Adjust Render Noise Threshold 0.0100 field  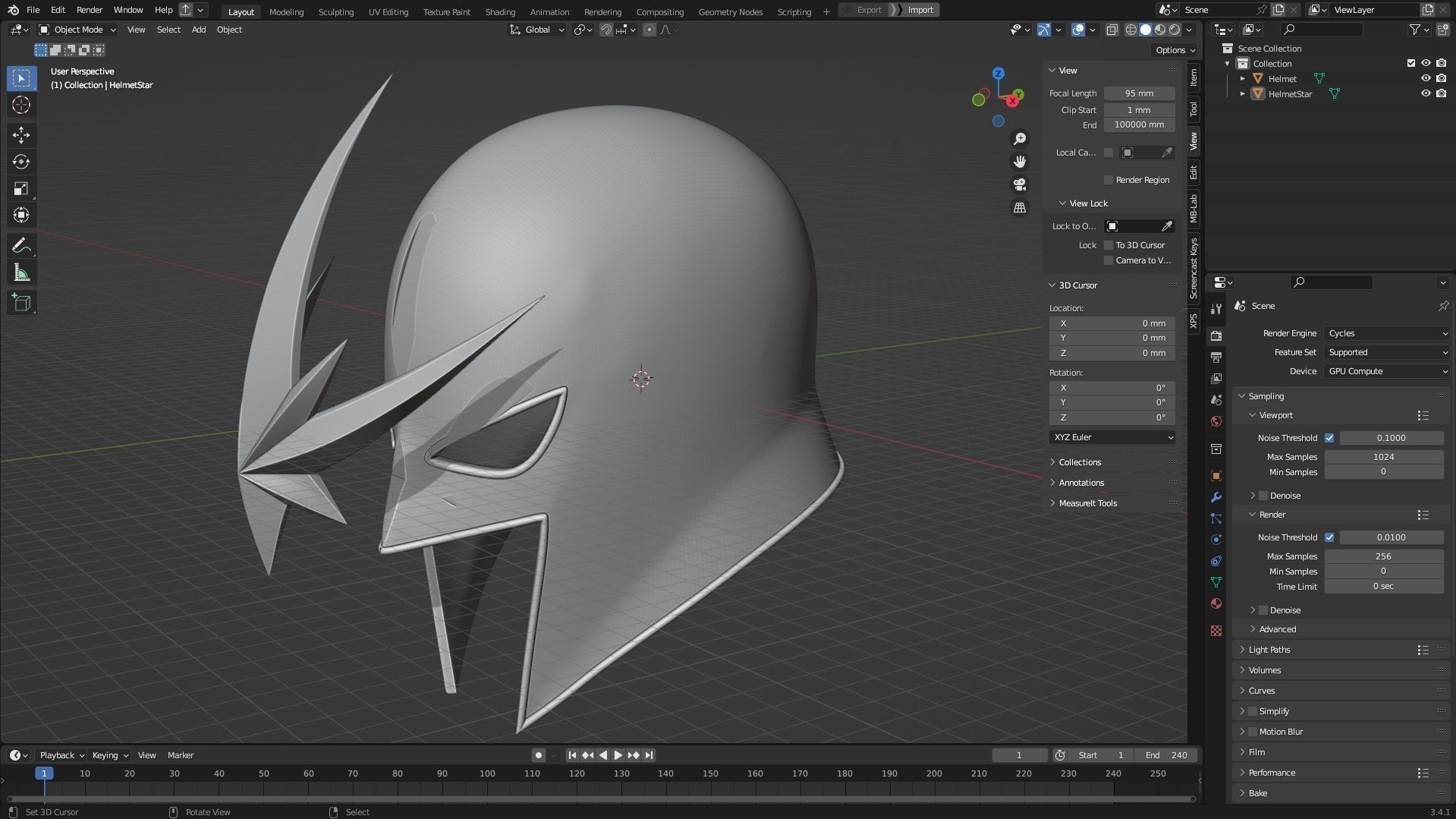(x=1391, y=537)
